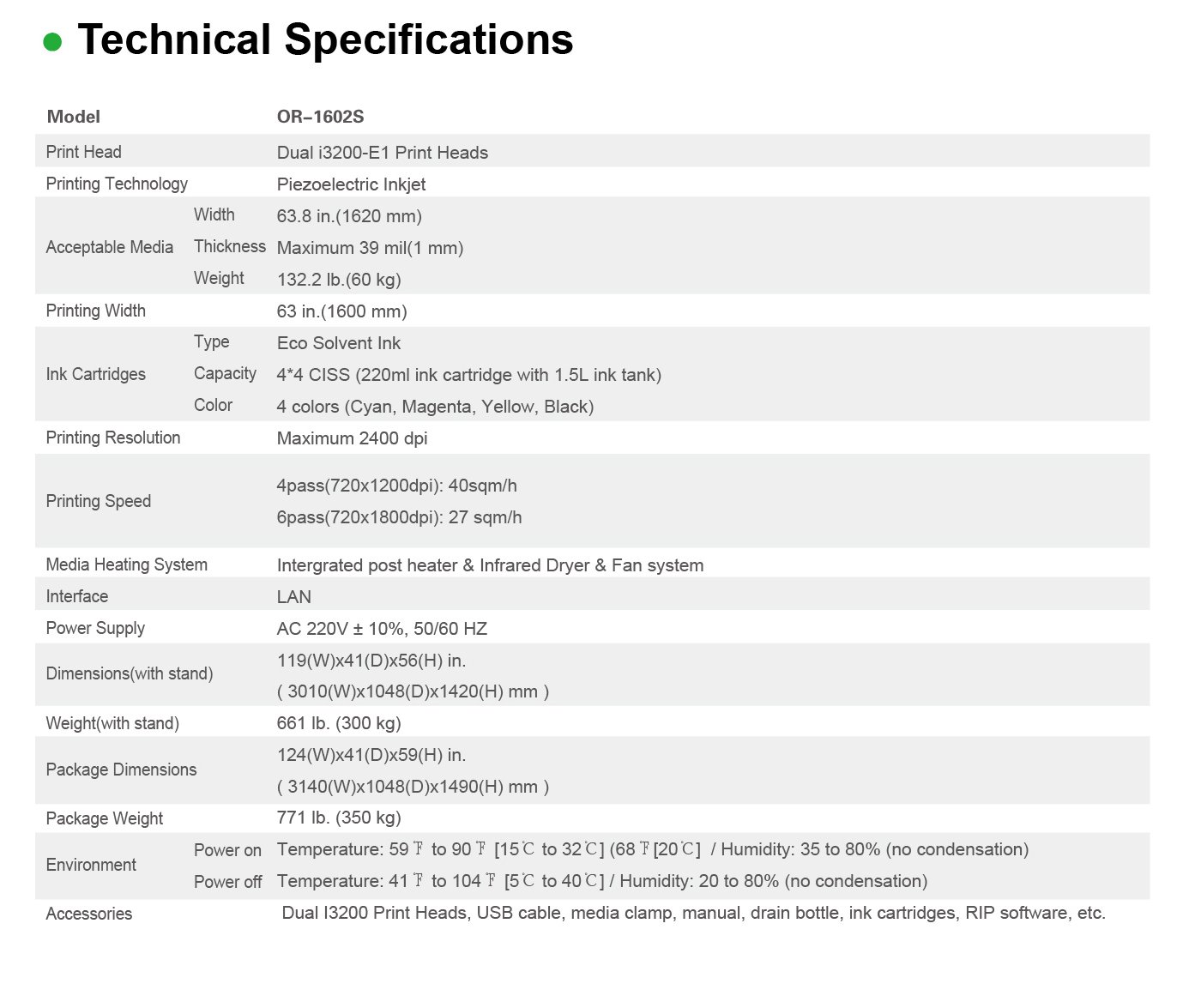Click the Technical Specifications heading

(325, 39)
